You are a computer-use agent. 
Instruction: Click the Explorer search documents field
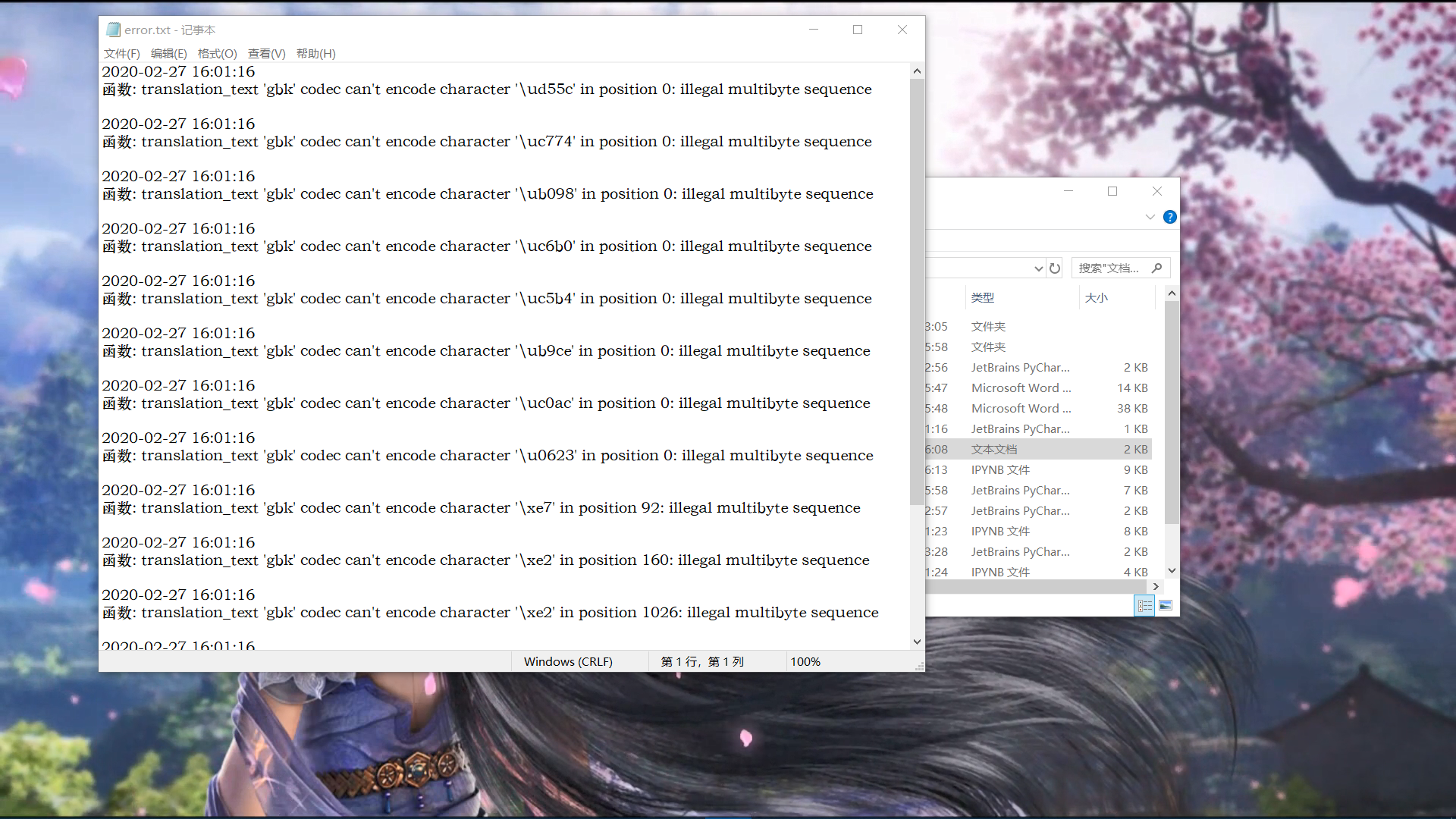(1109, 268)
